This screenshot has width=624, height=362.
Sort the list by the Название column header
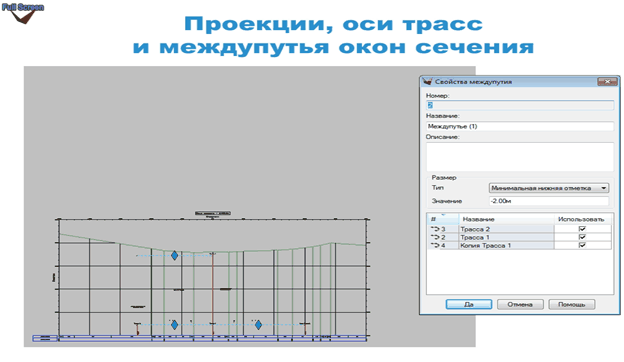[507, 219]
